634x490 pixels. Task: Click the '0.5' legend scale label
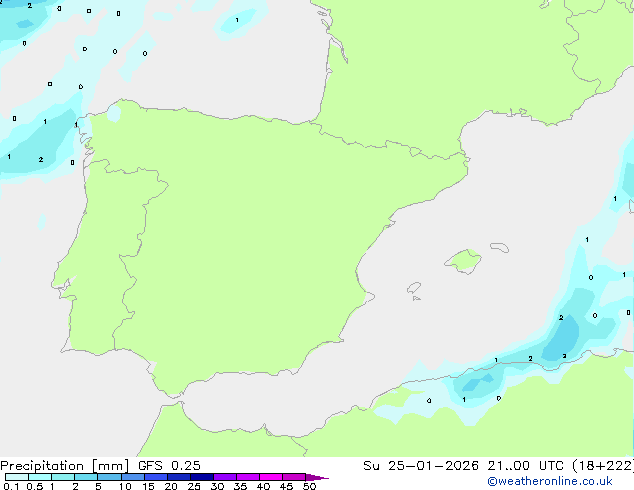pos(35,486)
